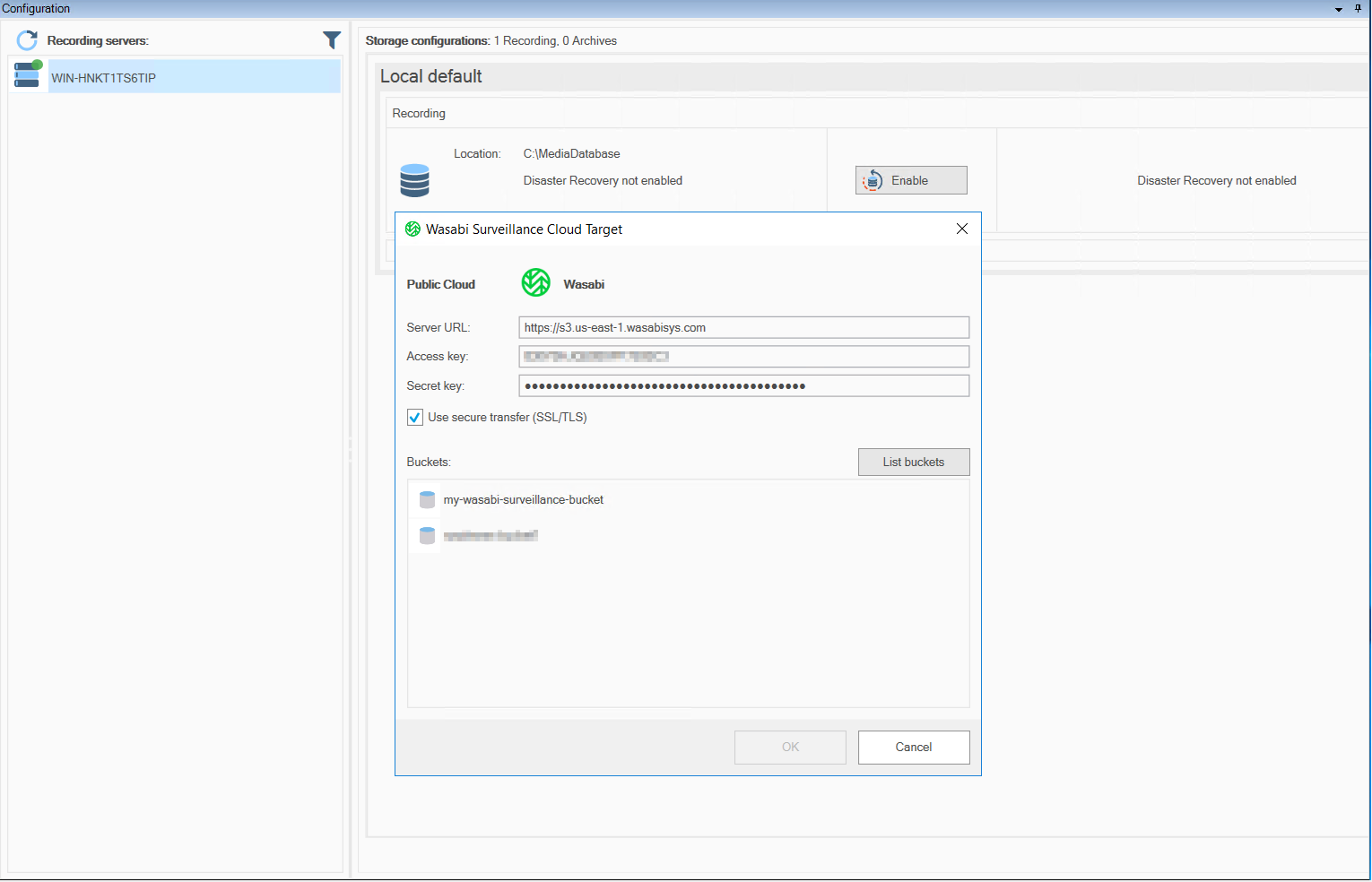Click the Local default storage database icon
Image resolution: width=1372 pixels, height=882 pixels.
414,180
